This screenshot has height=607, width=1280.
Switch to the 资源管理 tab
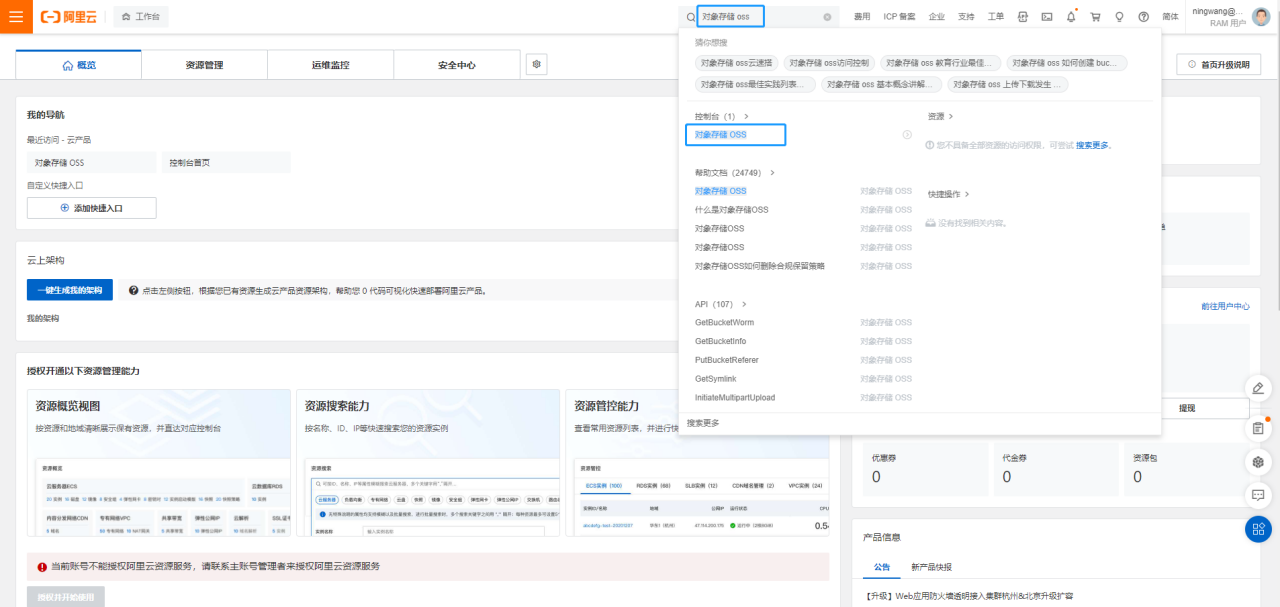204,65
